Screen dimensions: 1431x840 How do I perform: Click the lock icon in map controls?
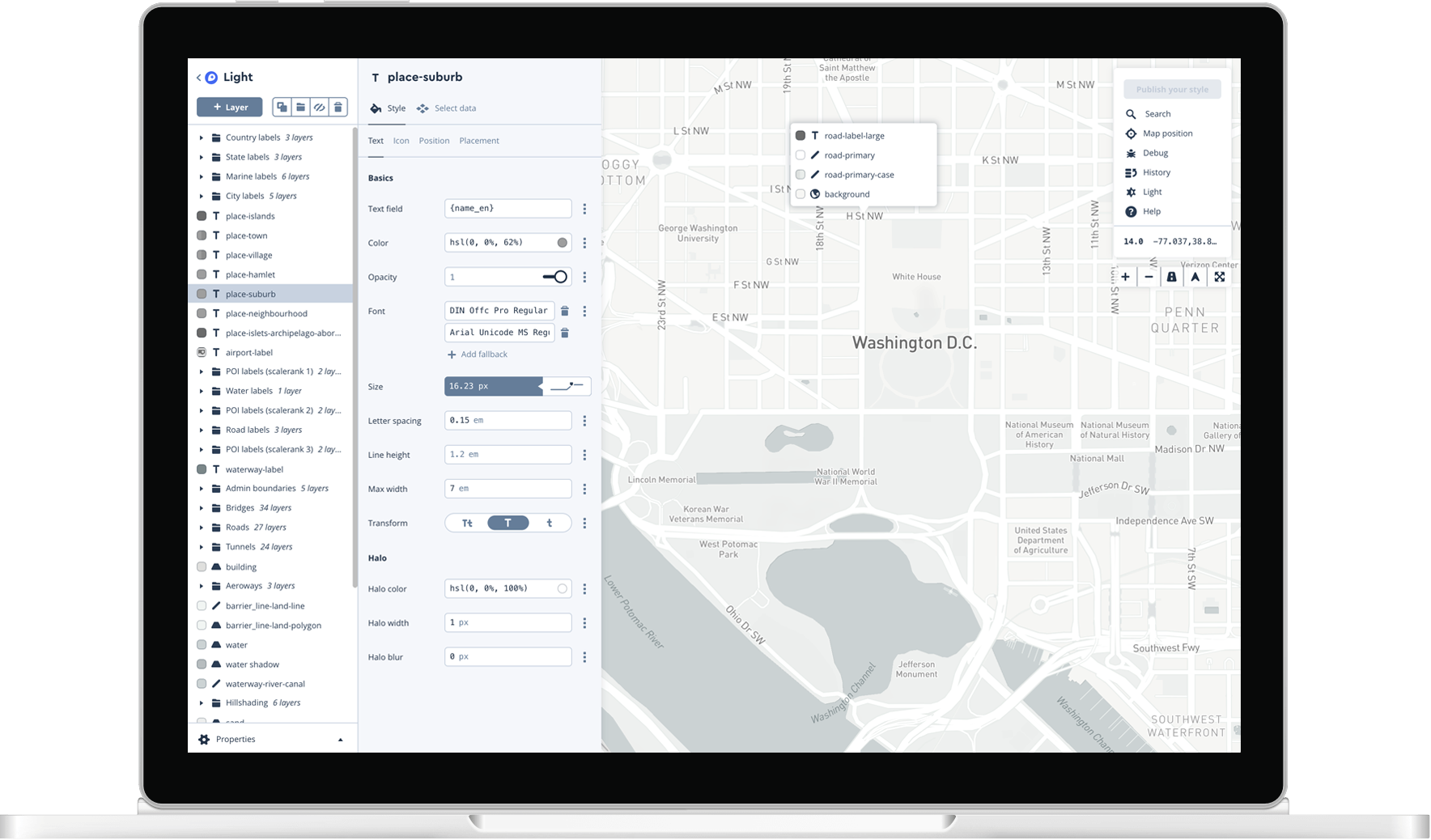[1171, 277]
